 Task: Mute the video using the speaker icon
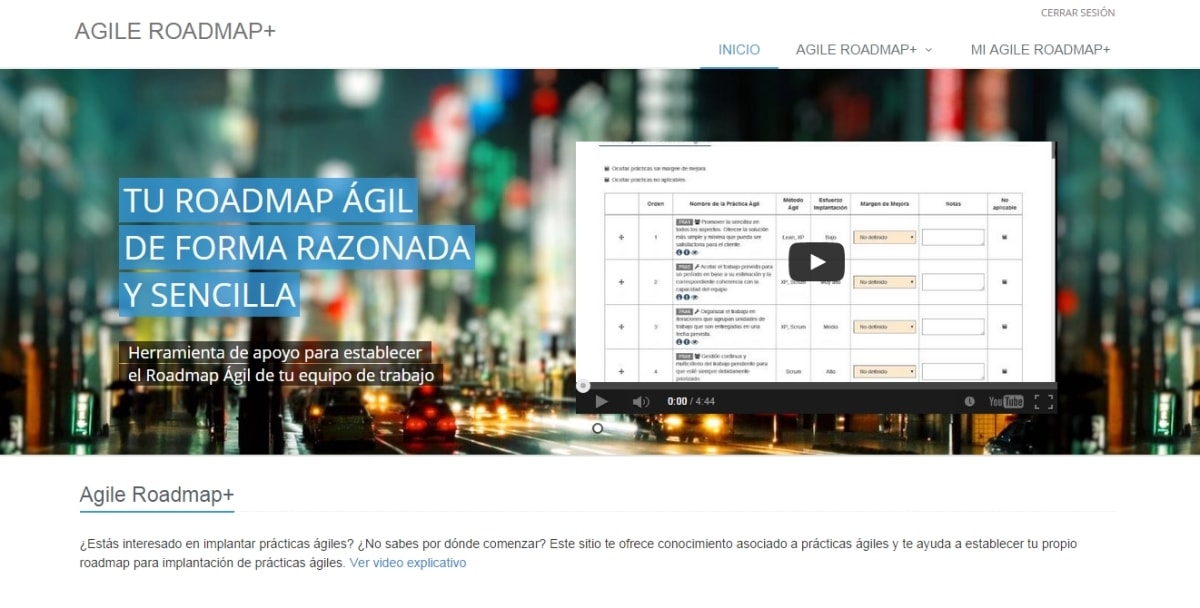(x=641, y=401)
